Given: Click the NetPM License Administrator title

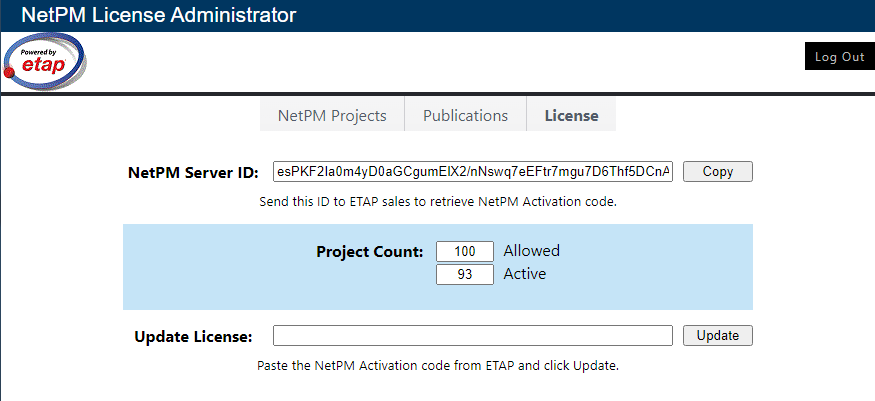Looking at the screenshot, I should pos(158,15).
